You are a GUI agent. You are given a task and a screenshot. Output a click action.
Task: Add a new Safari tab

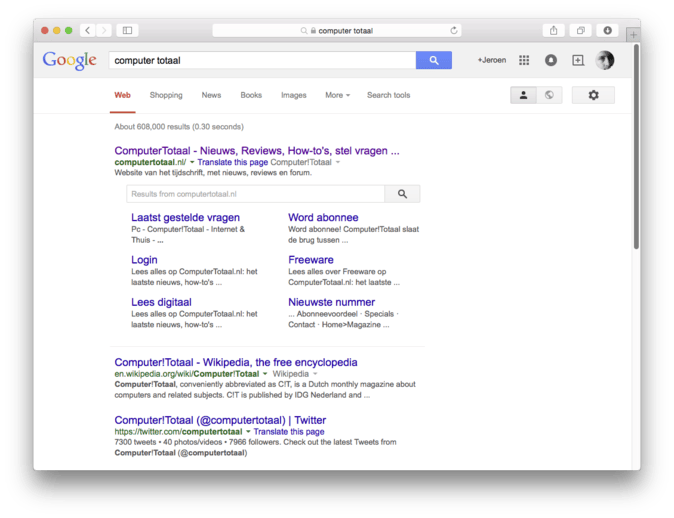coord(633,35)
